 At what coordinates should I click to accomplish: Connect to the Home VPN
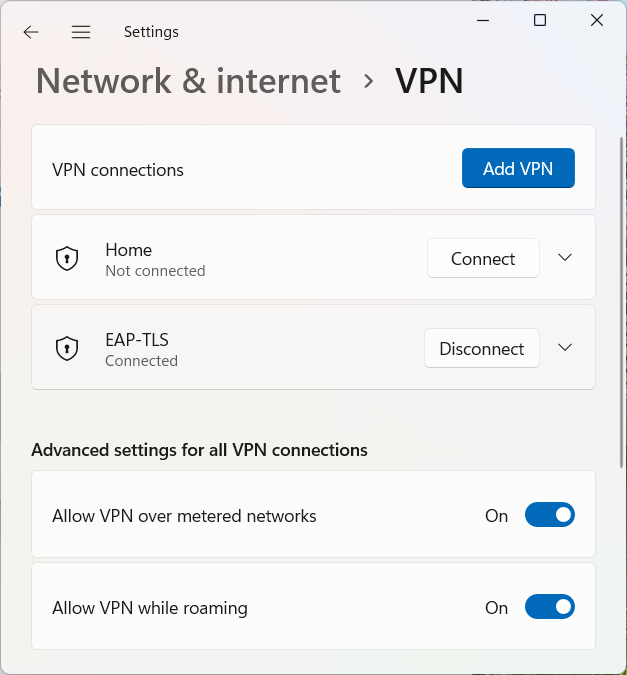point(483,258)
